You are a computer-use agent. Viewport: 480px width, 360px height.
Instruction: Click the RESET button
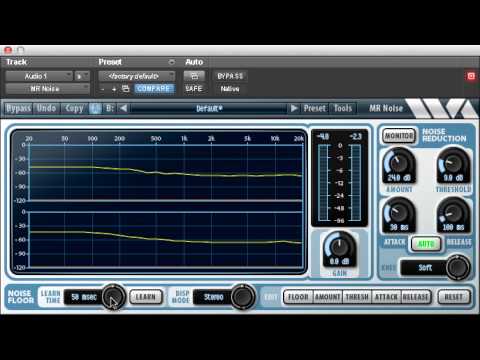(x=454, y=297)
